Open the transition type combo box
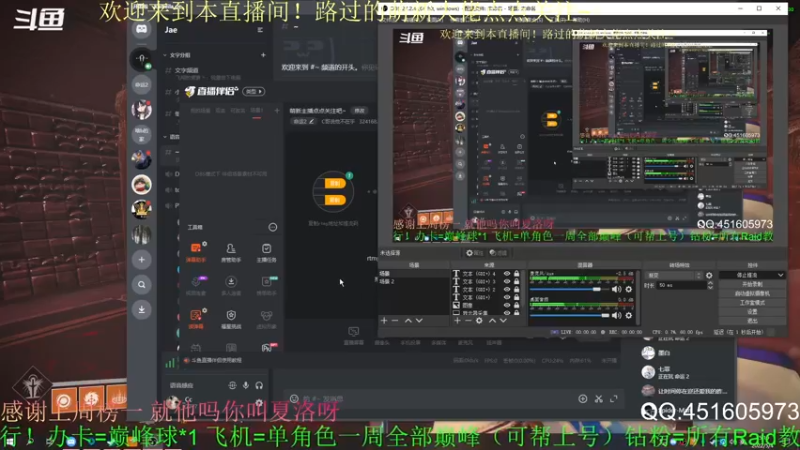 [674, 276]
